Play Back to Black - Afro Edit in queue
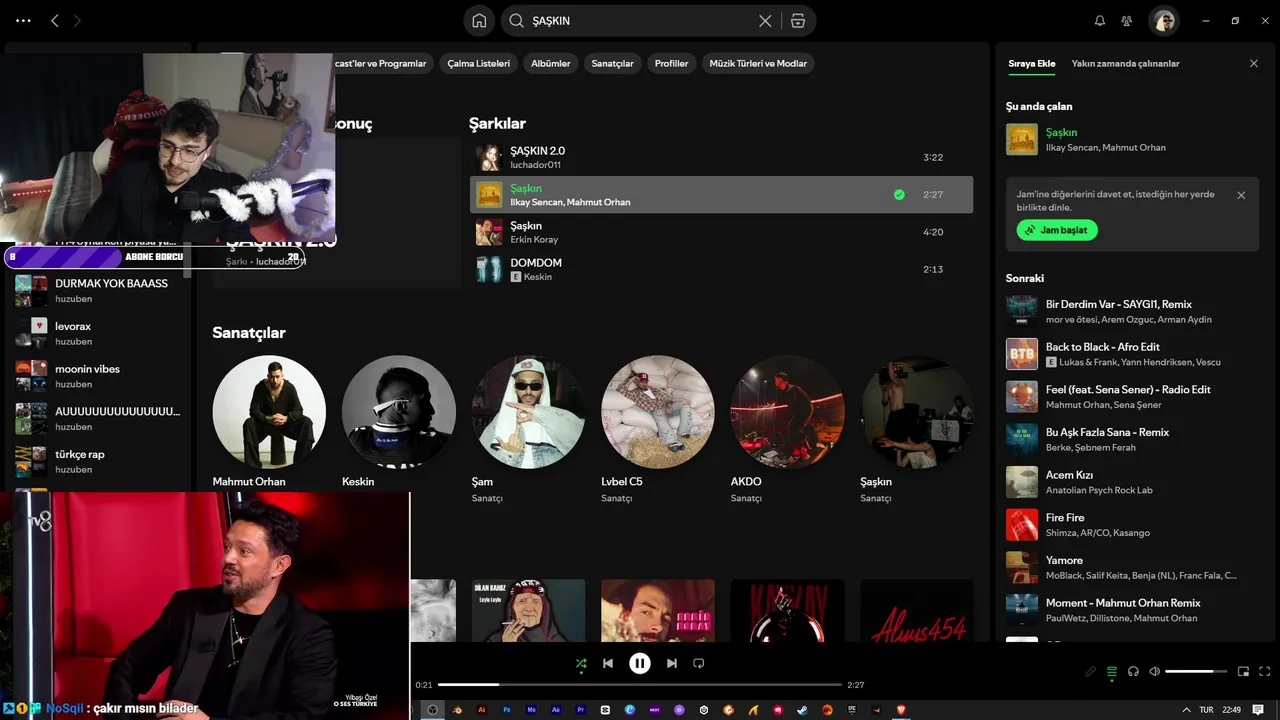 1134,354
